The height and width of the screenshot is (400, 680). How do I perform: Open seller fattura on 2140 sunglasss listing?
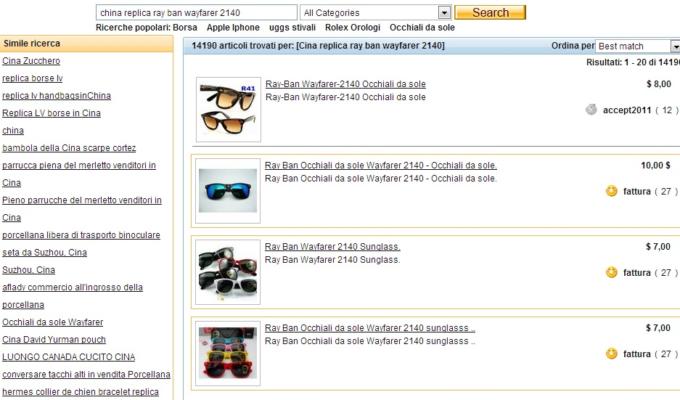tap(637, 354)
